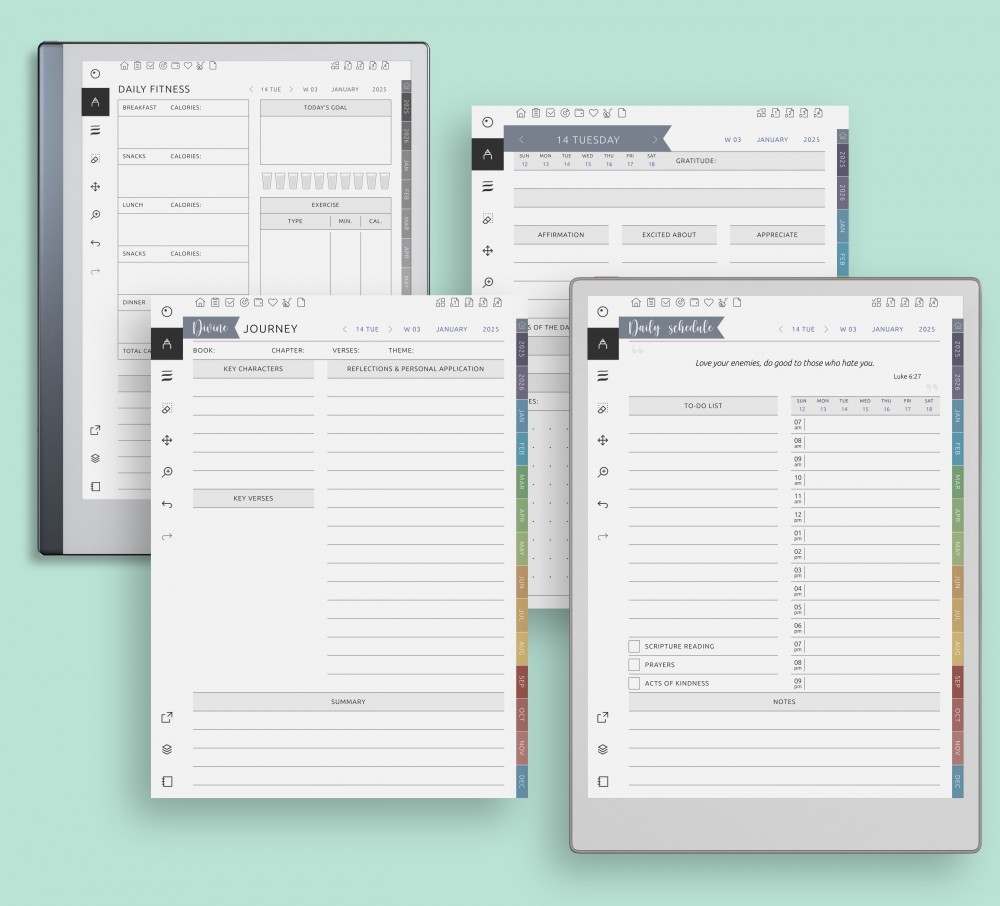Open the layers icon on Daily schedule page

[x=602, y=749]
